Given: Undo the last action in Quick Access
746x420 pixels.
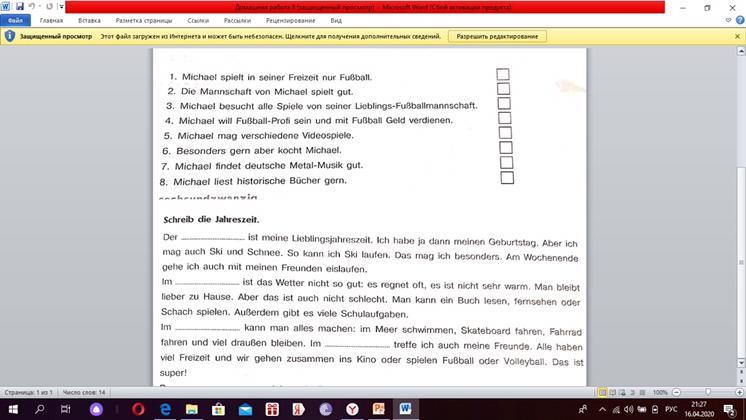Looking at the screenshot, I should click(31, 7).
